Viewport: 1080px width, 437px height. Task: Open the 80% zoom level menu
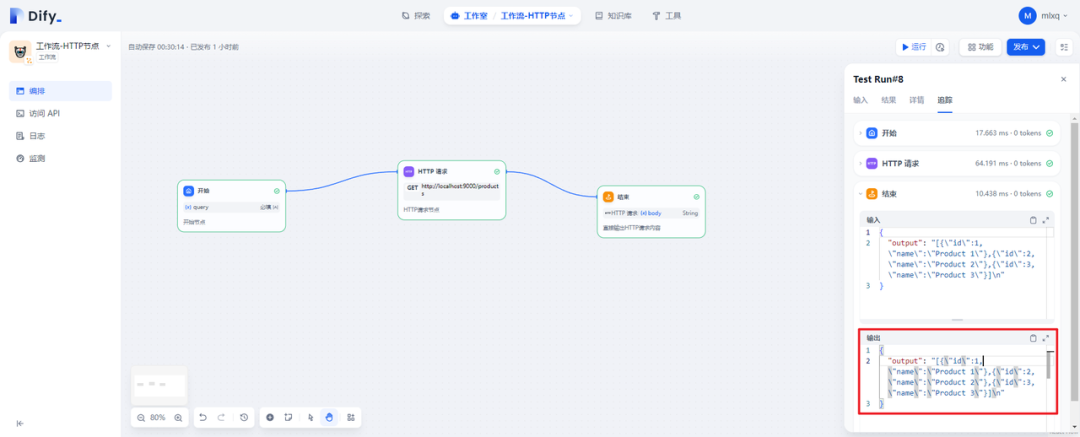click(x=158, y=417)
